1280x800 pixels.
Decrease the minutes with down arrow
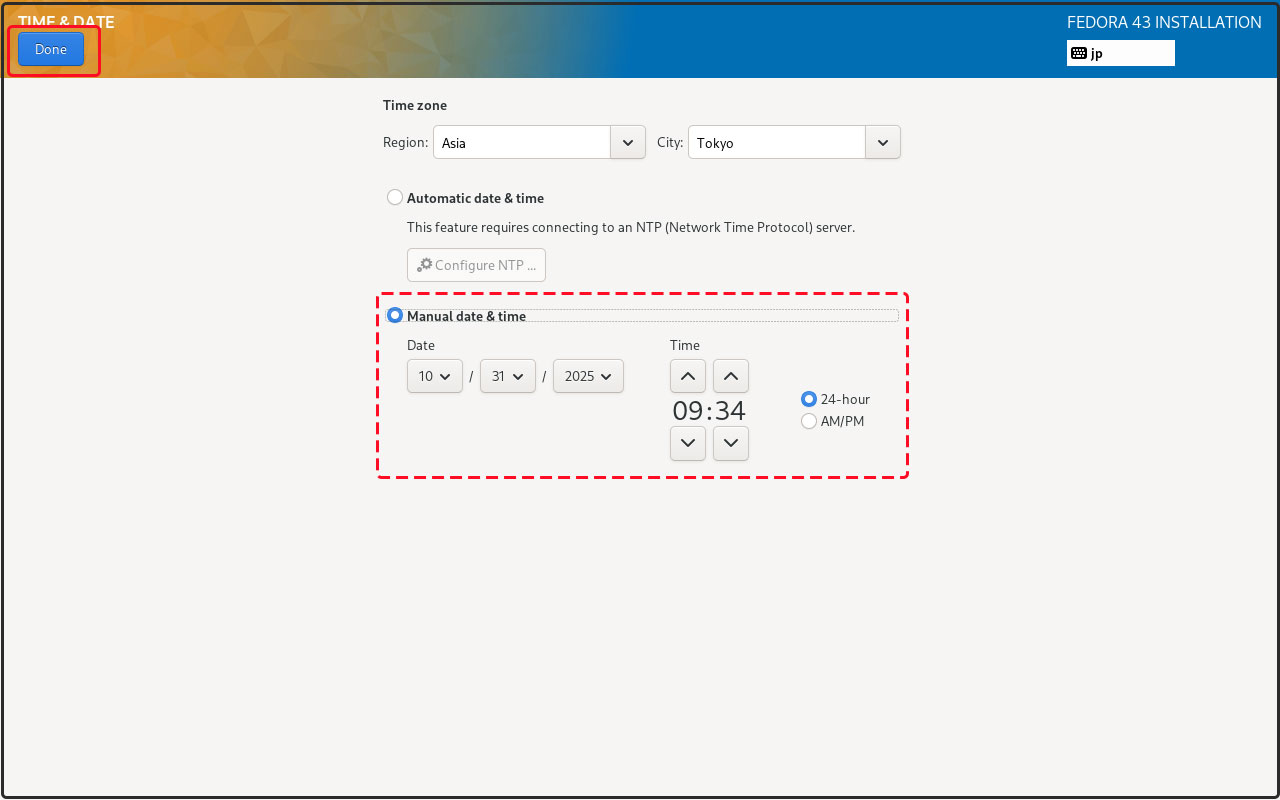point(731,443)
